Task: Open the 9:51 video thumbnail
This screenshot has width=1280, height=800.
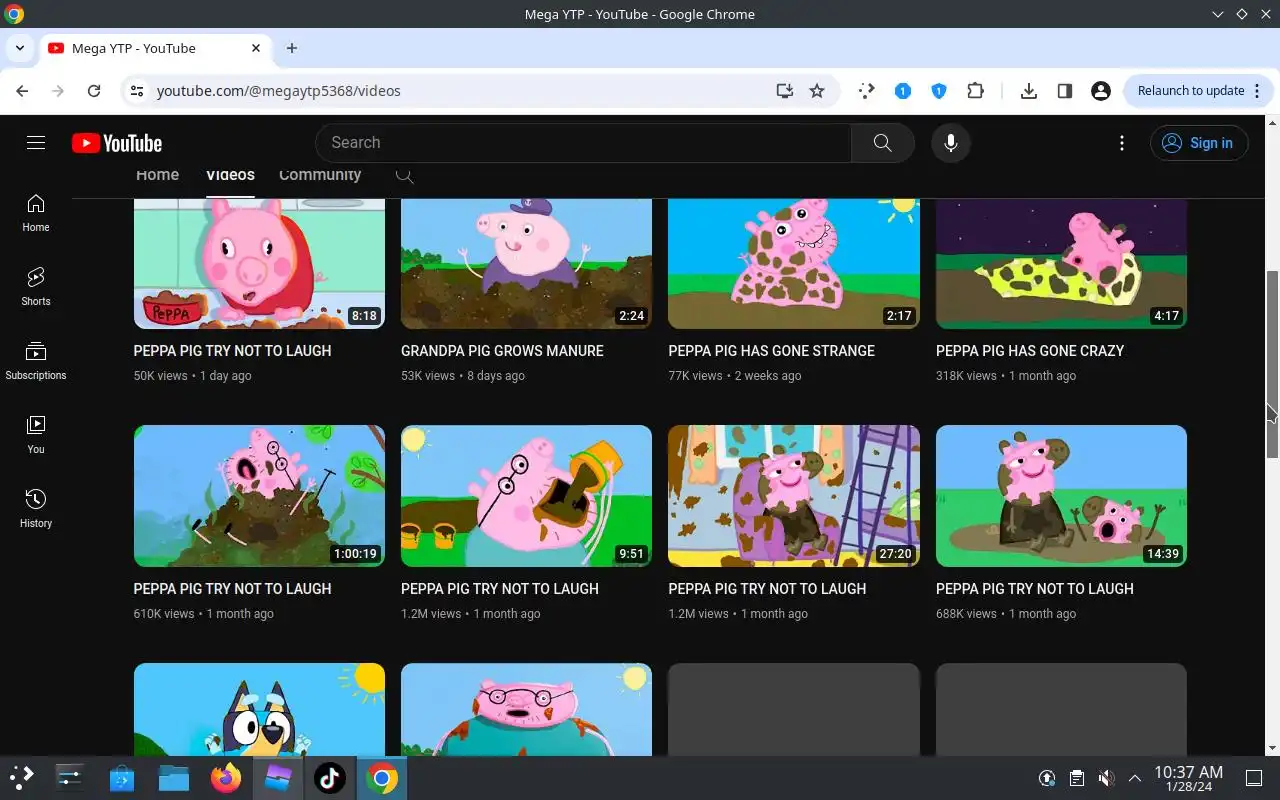Action: tap(526, 496)
